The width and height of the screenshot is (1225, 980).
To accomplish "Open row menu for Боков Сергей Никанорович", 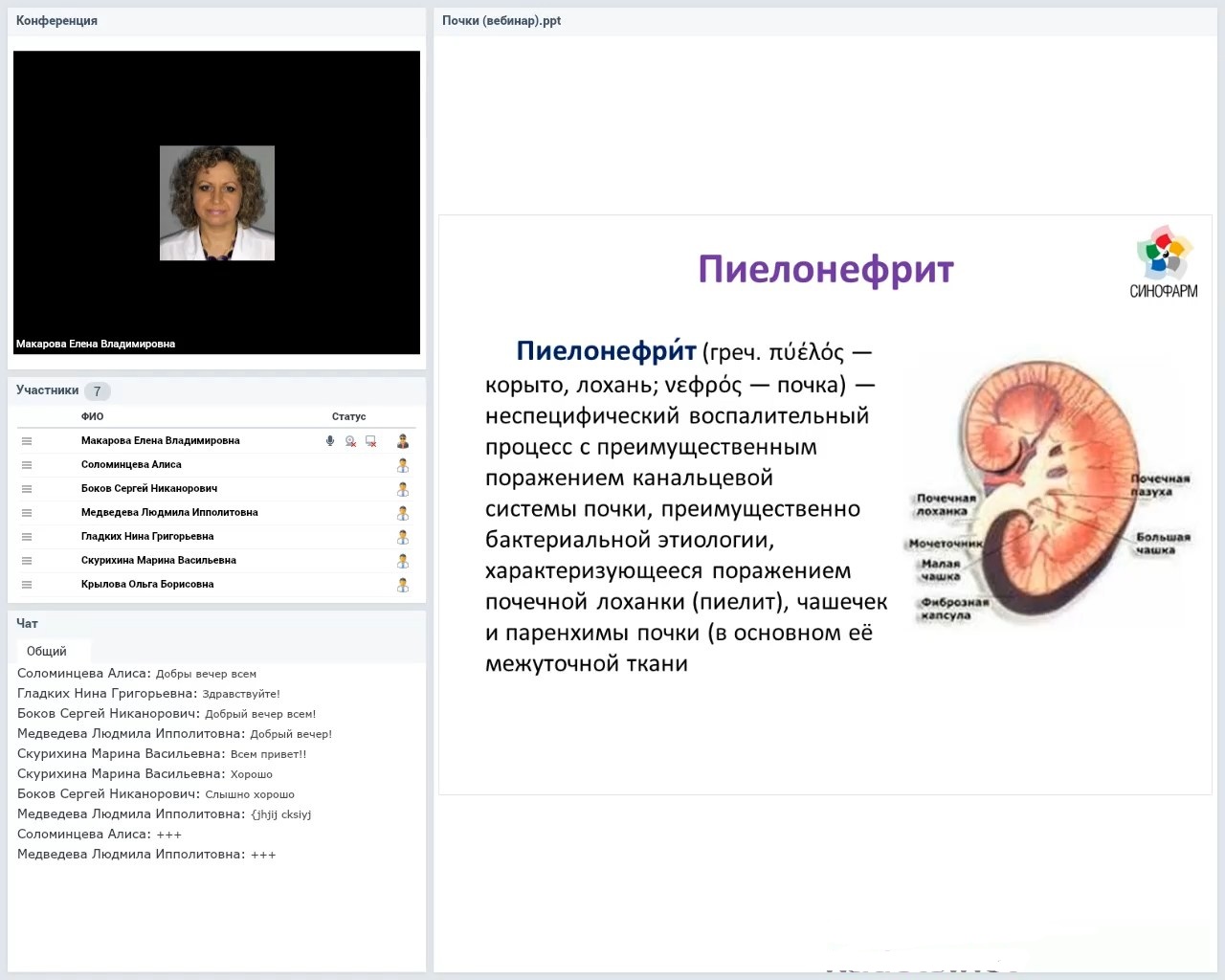I will coord(27,489).
